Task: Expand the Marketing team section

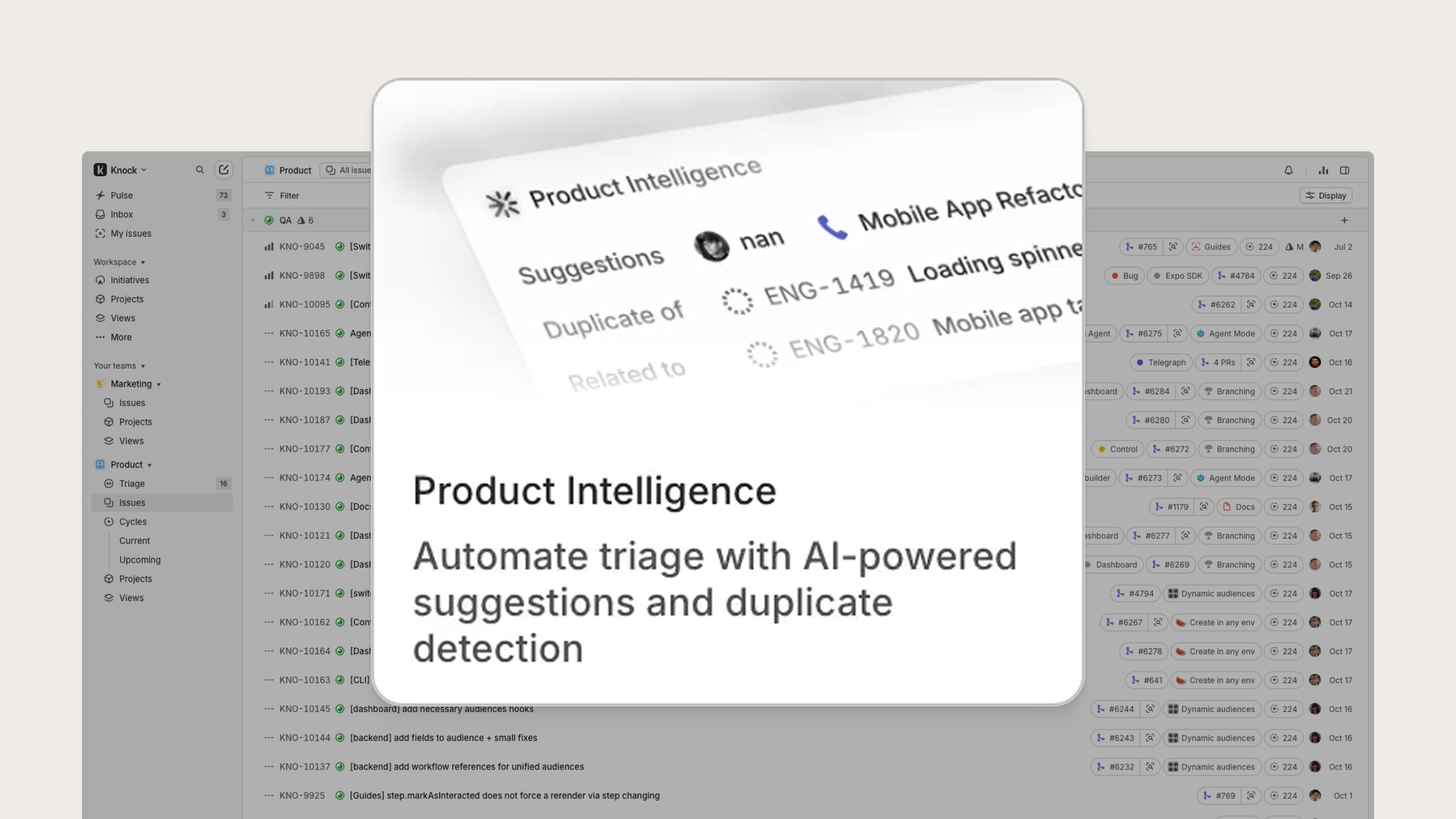Action: (x=158, y=383)
